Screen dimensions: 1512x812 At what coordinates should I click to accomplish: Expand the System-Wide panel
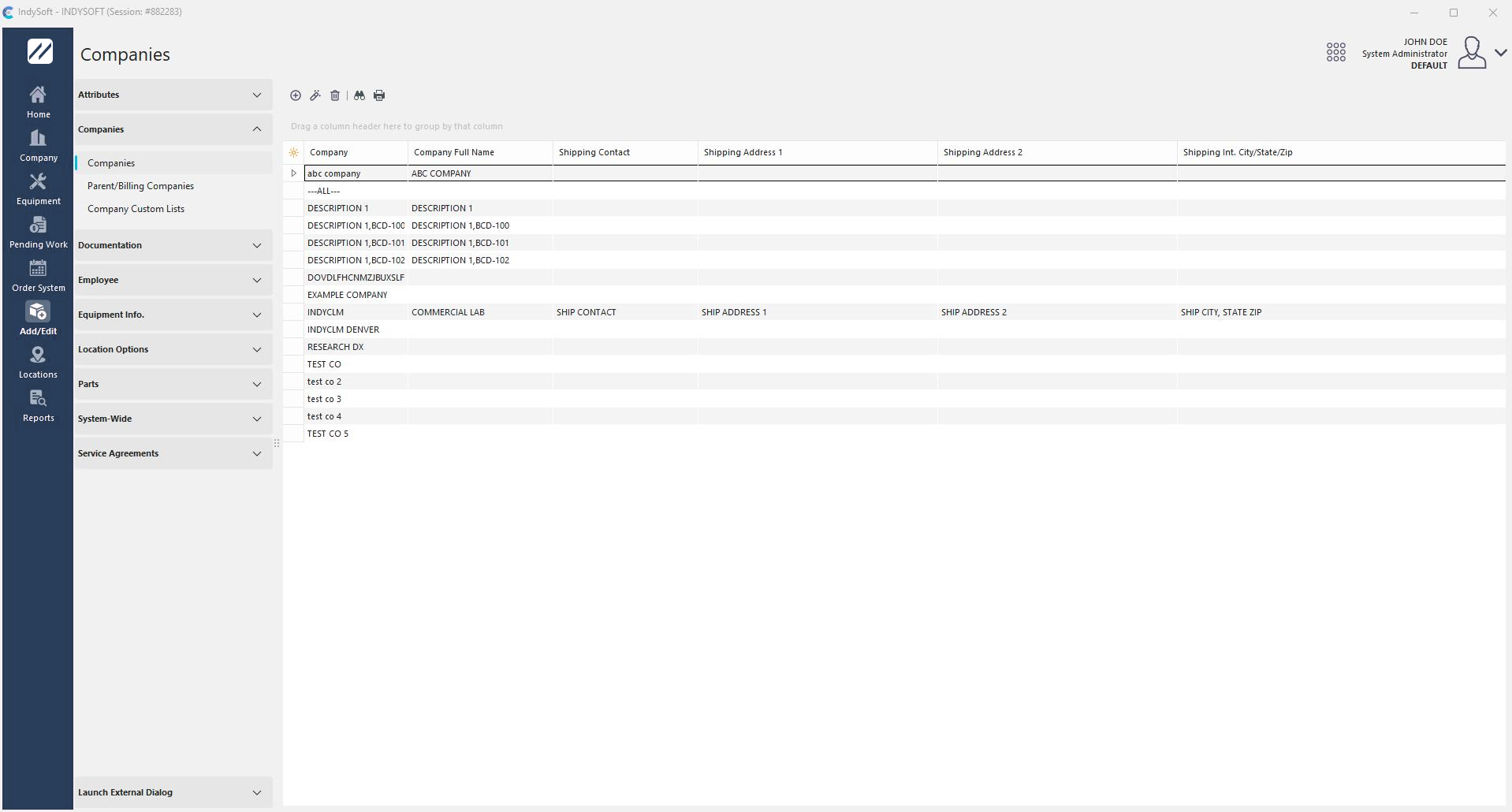(173, 419)
